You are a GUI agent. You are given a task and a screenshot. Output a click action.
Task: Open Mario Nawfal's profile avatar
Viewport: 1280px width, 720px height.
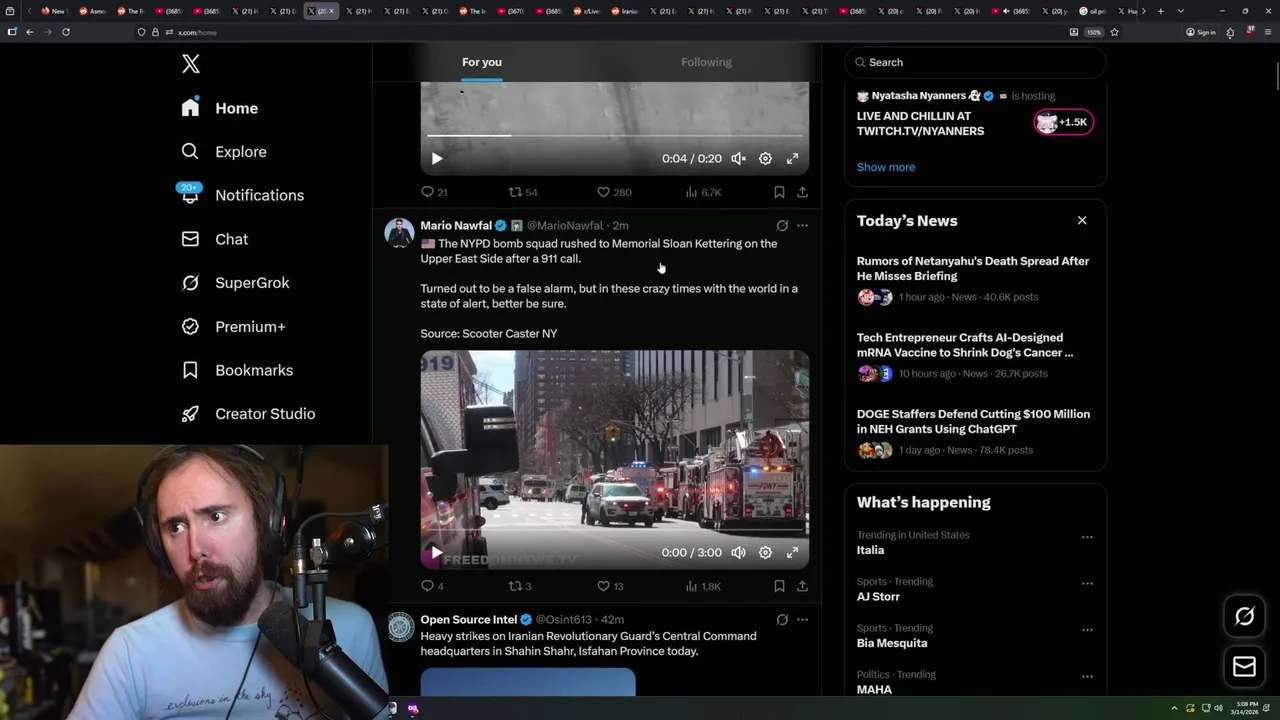coord(400,233)
